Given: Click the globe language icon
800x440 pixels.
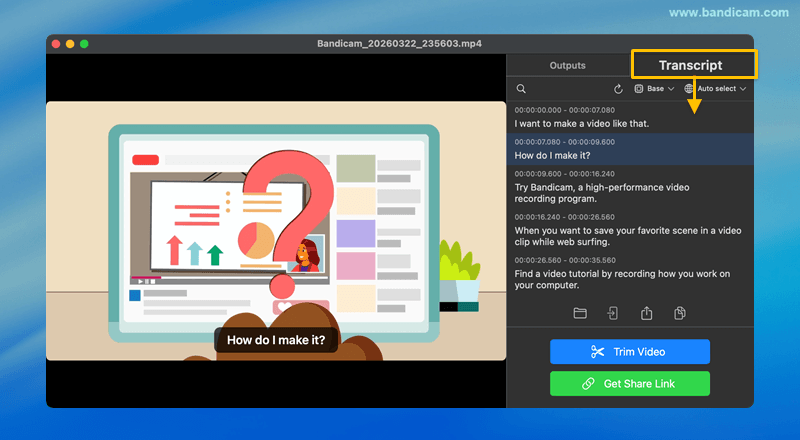Looking at the screenshot, I should pos(689,89).
